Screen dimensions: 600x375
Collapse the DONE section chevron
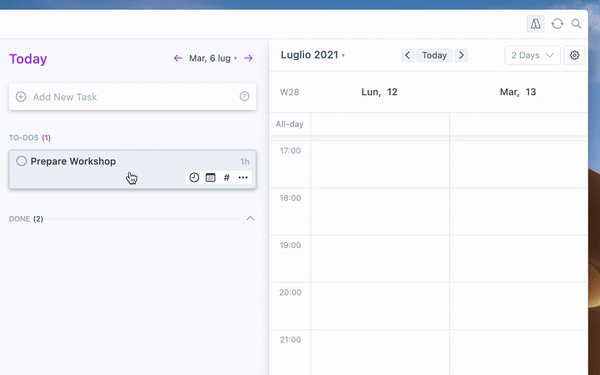coord(250,218)
